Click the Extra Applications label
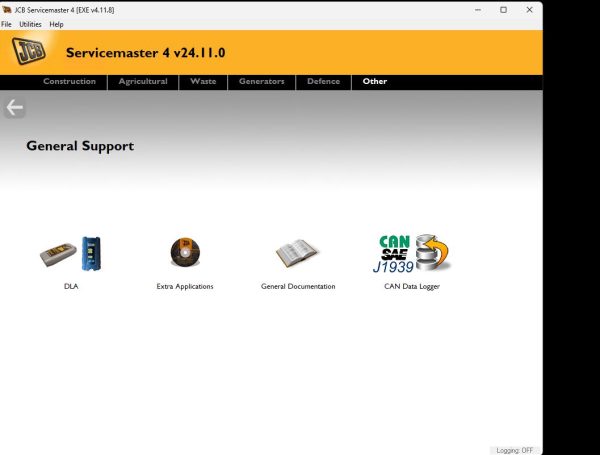This screenshot has width=600, height=455. pos(185,286)
